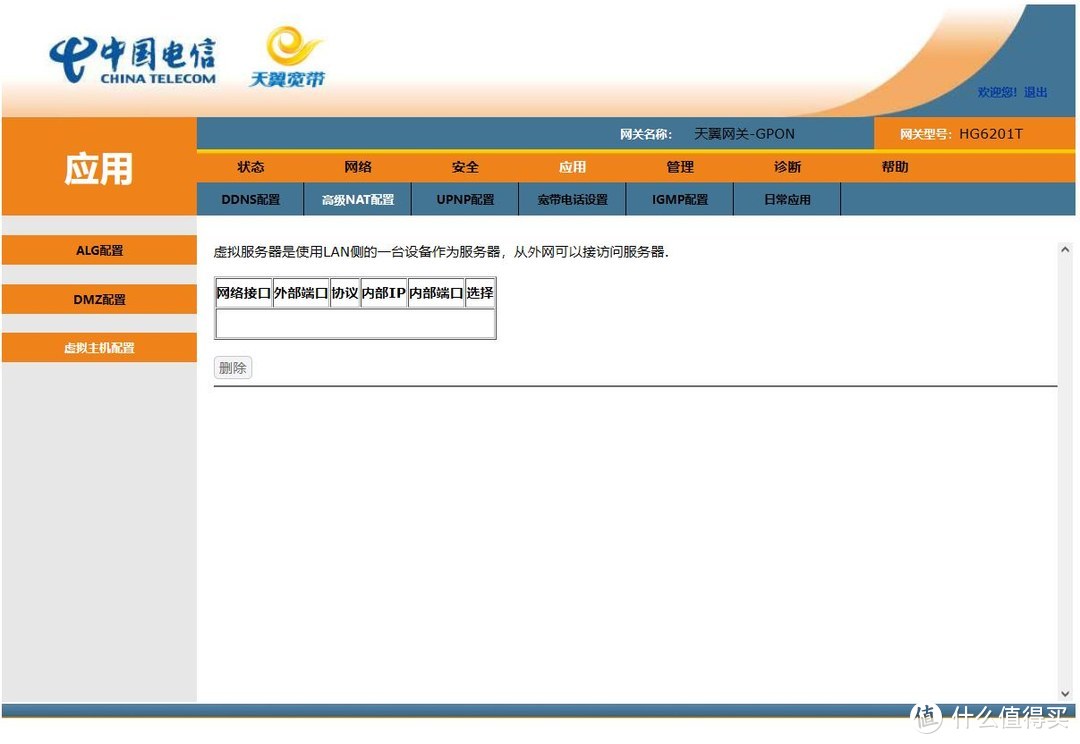This screenshot has width=1080, height=744.
Task: Switch to the 状态 tab
Action: click(250, 167)
